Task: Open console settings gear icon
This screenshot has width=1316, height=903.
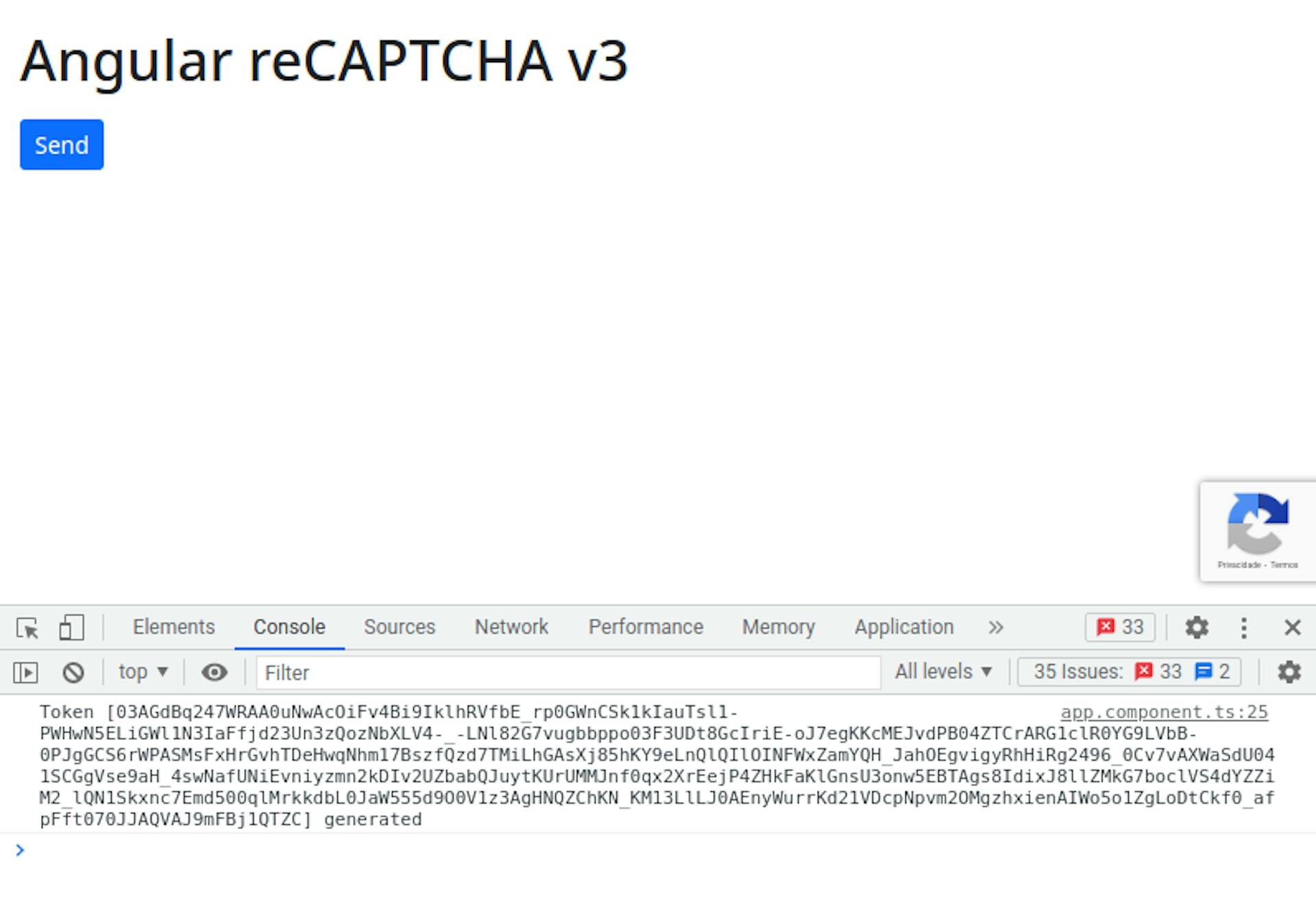Action: point(1289,671)
